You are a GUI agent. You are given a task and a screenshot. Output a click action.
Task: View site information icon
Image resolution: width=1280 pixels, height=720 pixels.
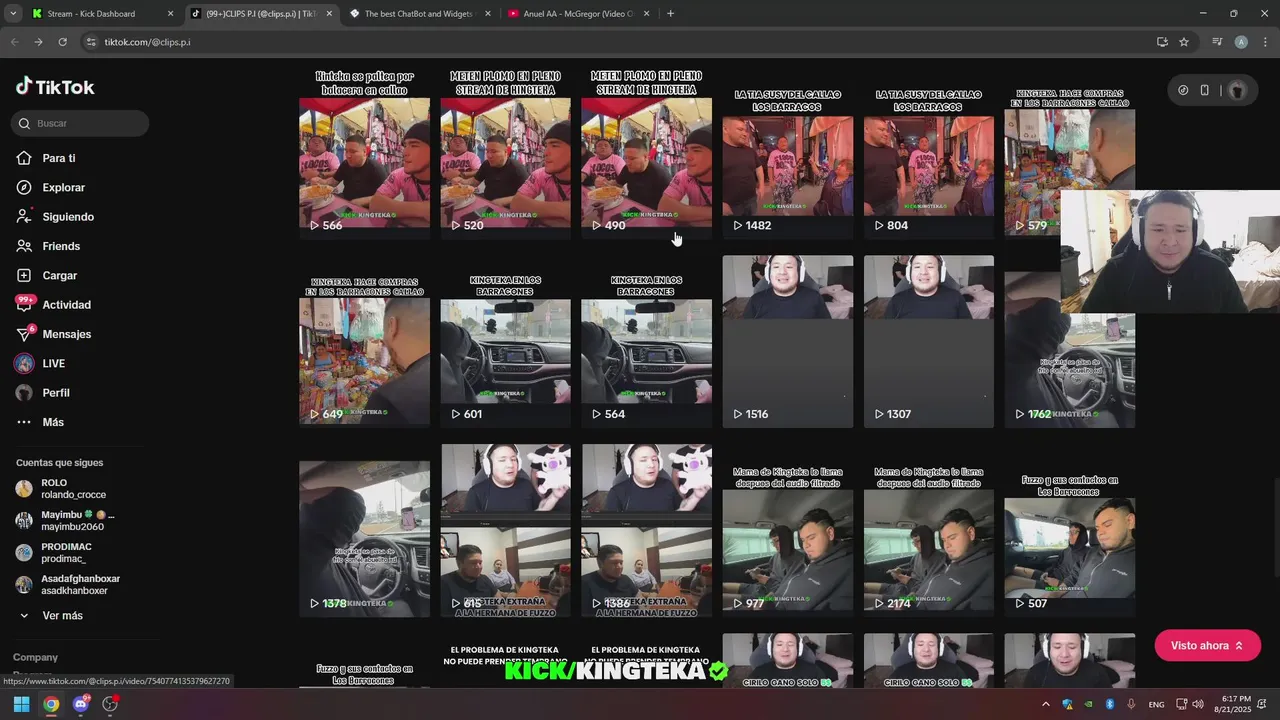[91, 42]
